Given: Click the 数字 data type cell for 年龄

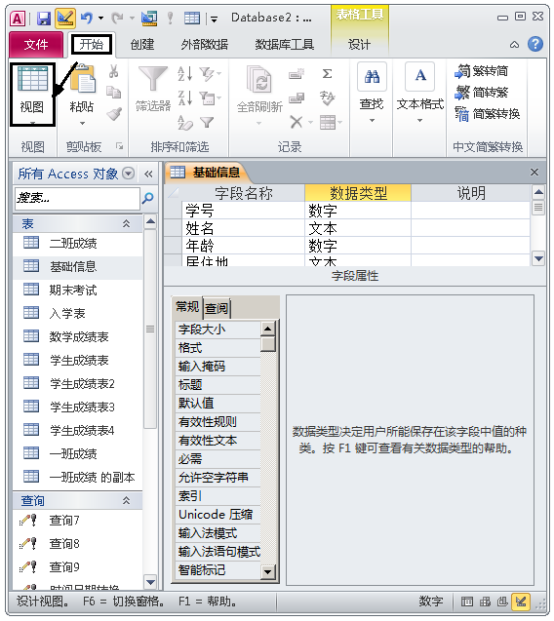Looking at the screenshot, I should [x=358, y=246].
